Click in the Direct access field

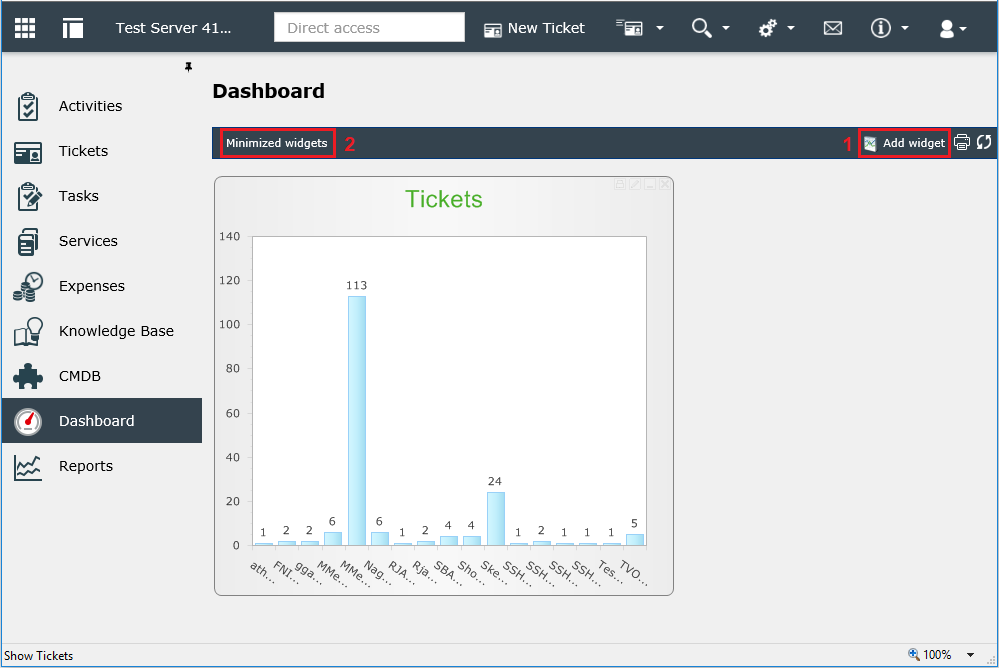[x=369, y=27]
